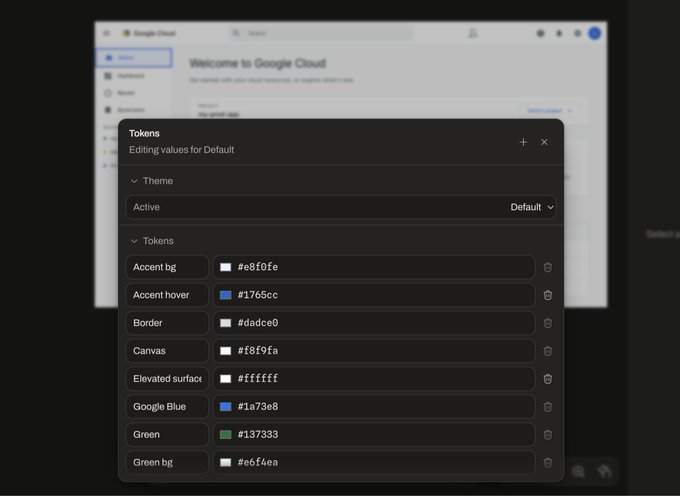The image size is (680, 496).
Task: Delete the Border token
Action: 548,323
